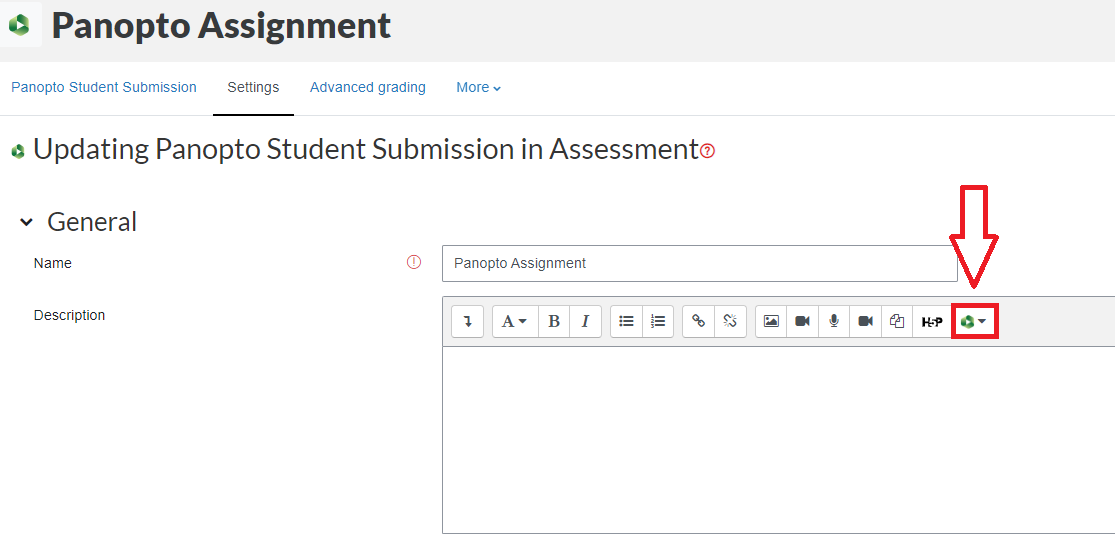Click the H5P insert button
Image resolution: width=1115 pixels, height=534 pixels.
932,321
